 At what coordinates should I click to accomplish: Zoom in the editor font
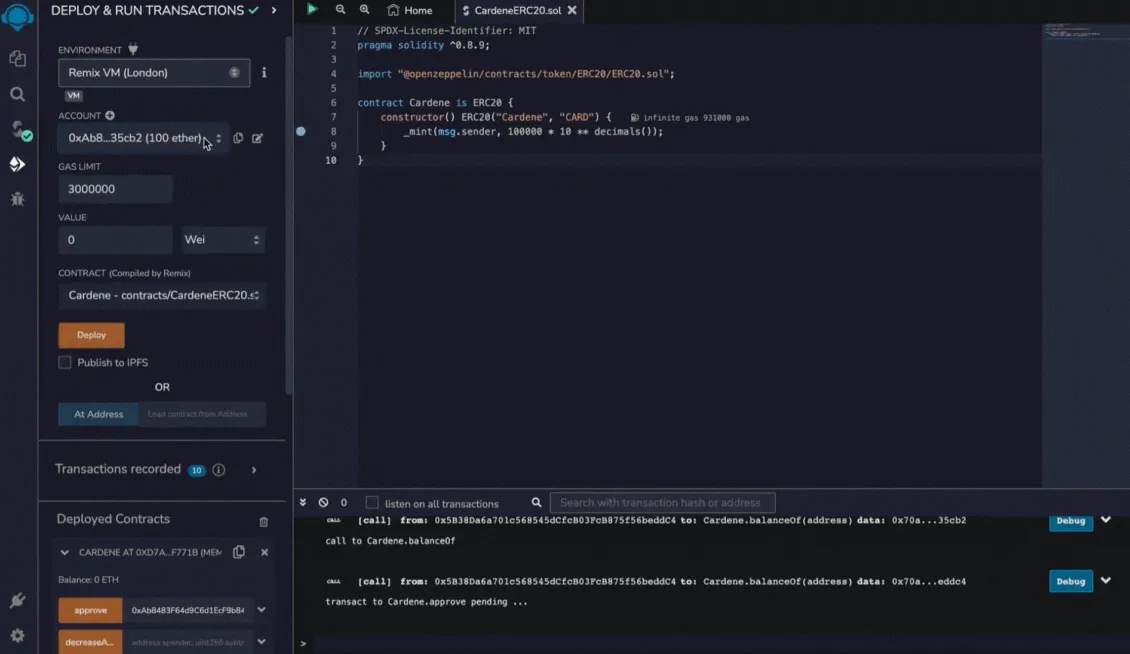tap(365, 9)
